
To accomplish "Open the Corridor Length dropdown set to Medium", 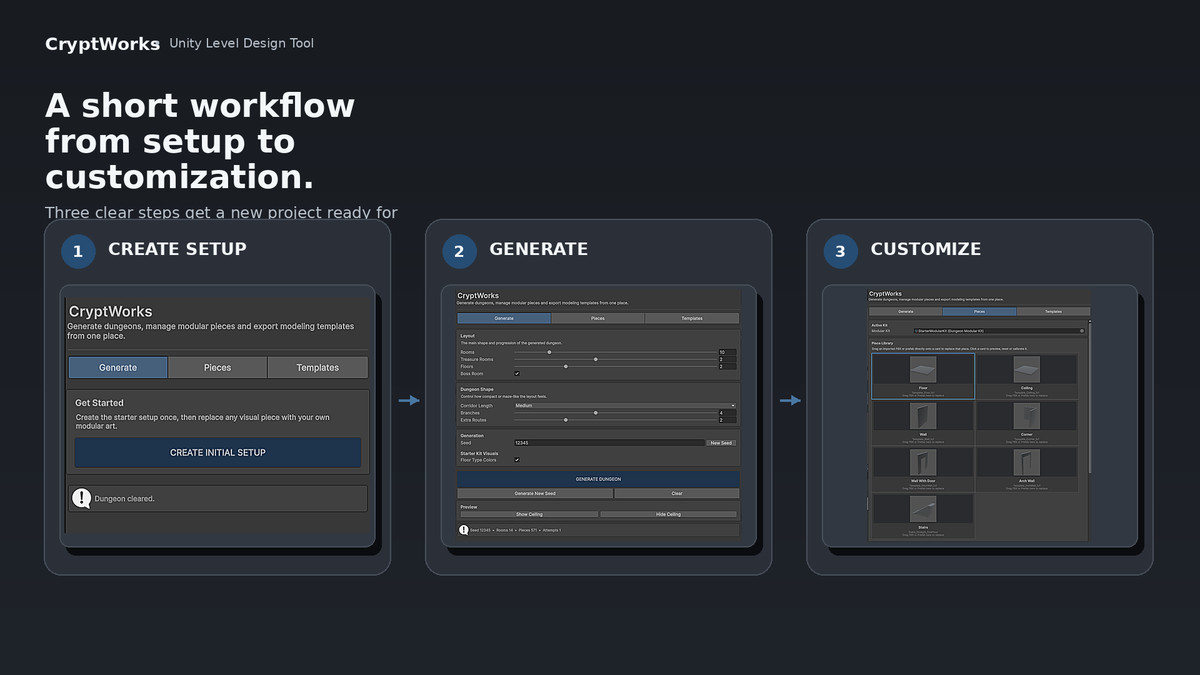I will click(625, 405).
